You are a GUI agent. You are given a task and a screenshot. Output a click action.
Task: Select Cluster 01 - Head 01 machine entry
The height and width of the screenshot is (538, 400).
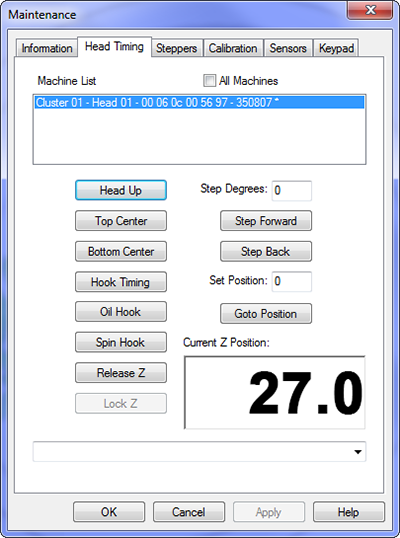click(x=199, y=102)
